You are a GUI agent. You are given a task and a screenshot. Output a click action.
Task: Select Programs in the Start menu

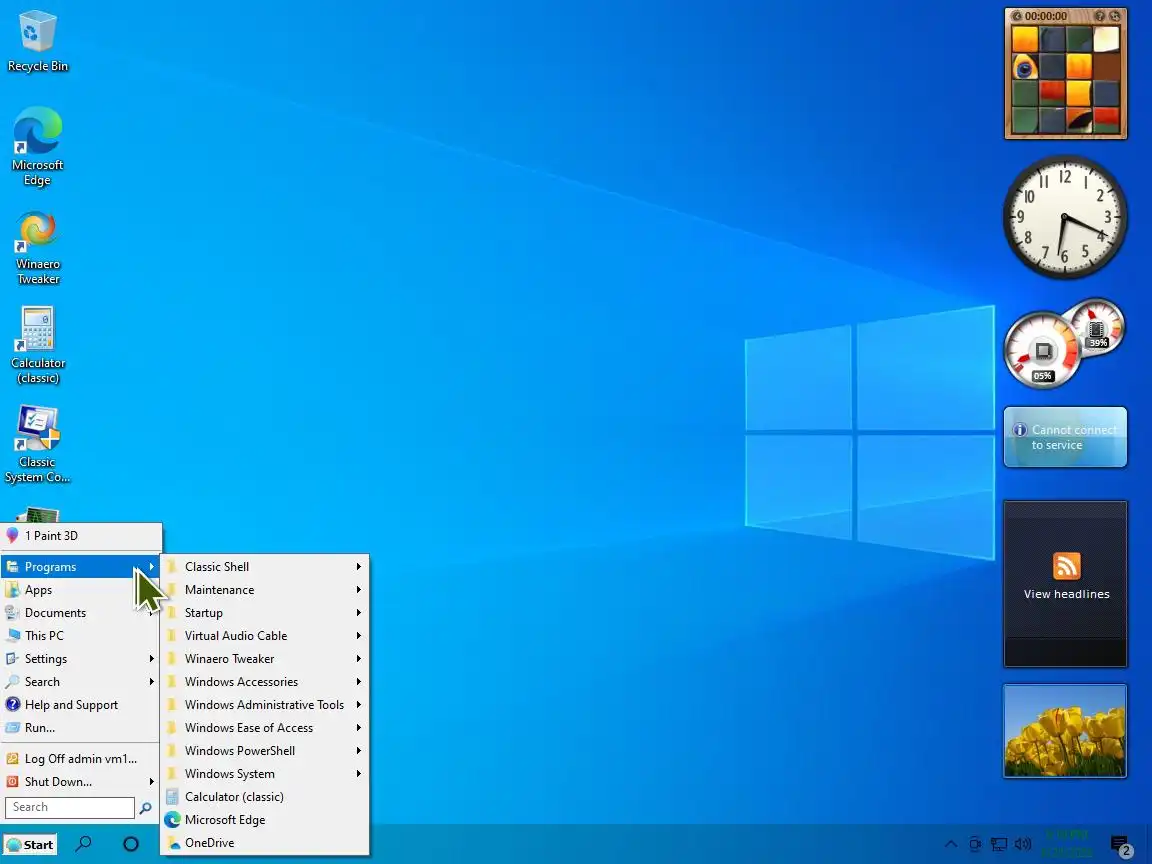point(81,566)
